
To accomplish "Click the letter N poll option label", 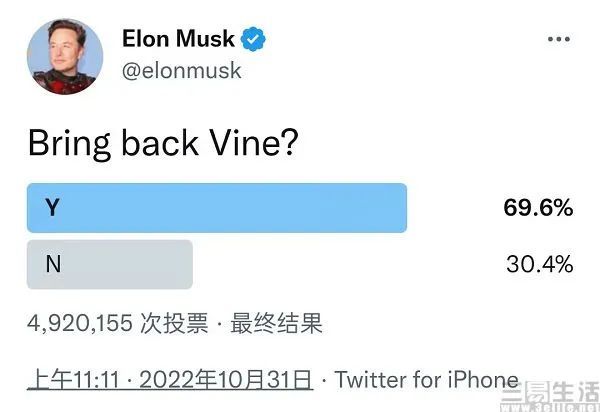I will [x=53, y=265].
